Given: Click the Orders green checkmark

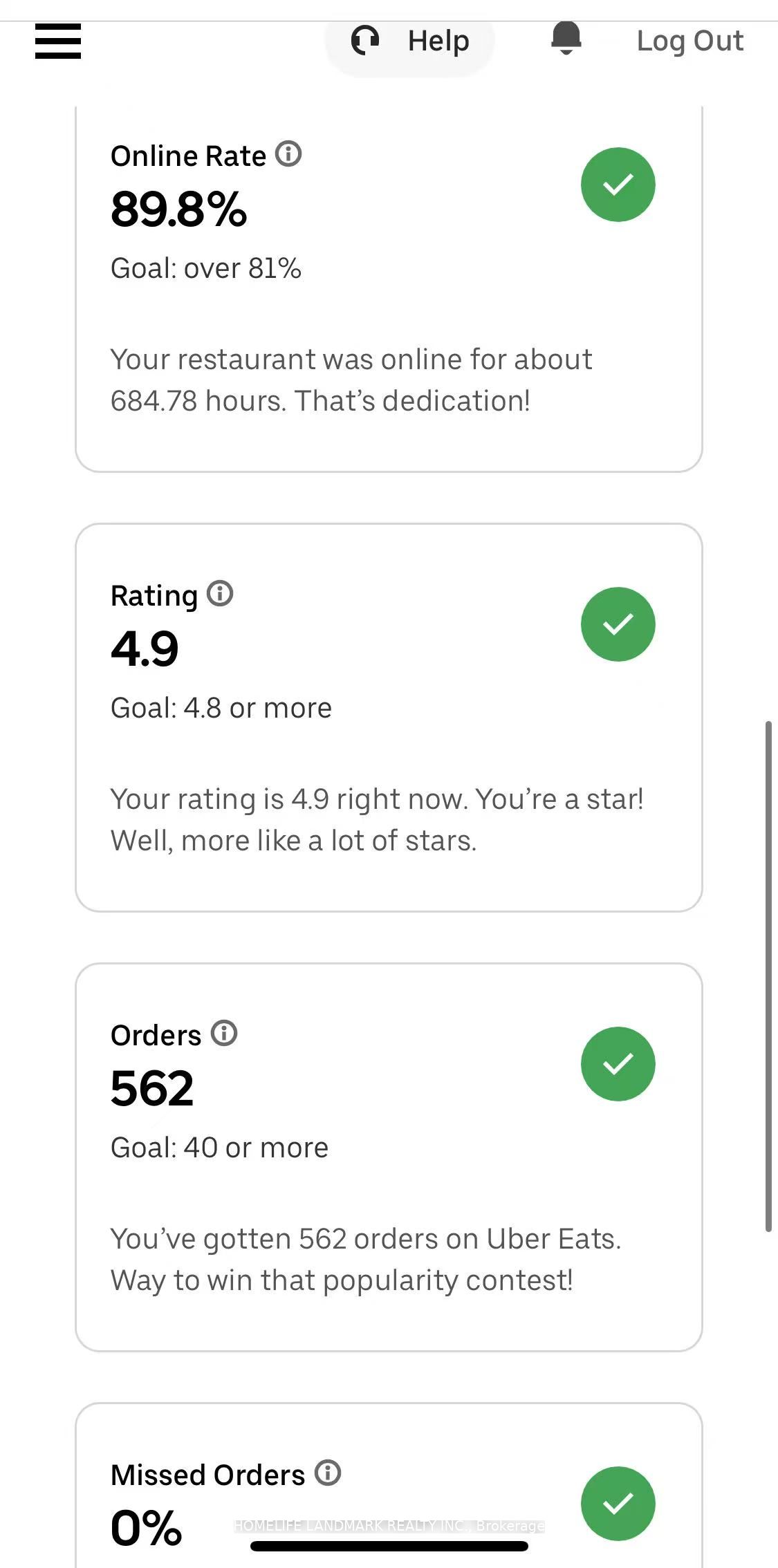Looking at the screenshot, I should [618, 1064].
